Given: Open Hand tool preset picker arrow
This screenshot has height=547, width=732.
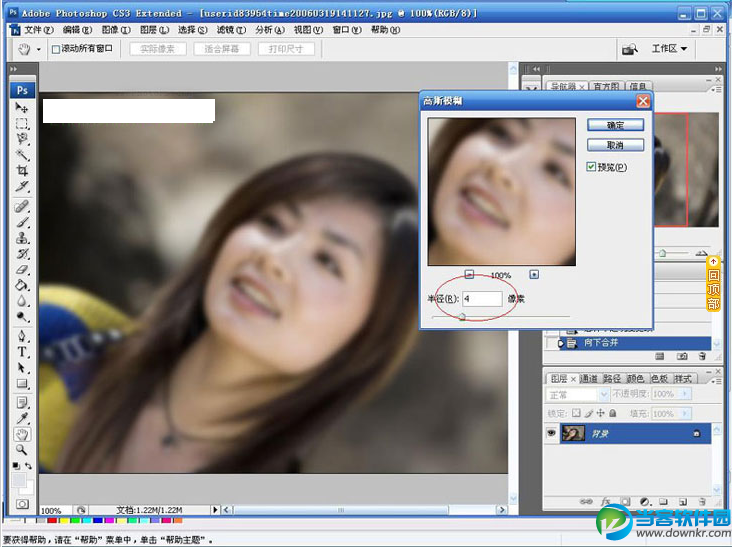Looking at the screenshot, I should coord(39,49).
